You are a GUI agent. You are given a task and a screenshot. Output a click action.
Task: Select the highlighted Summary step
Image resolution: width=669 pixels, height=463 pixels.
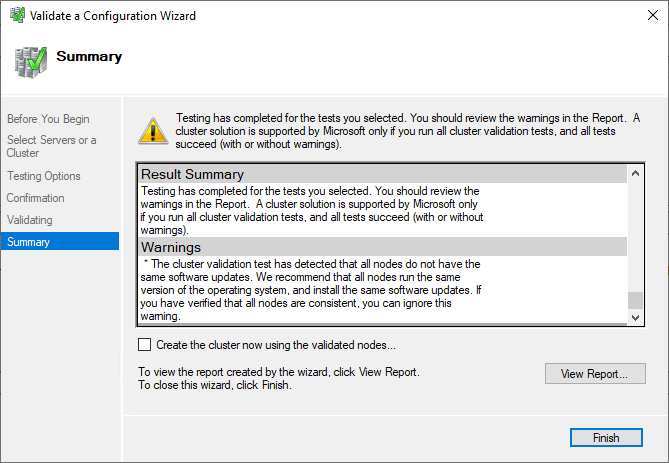[x=28, y=242]
